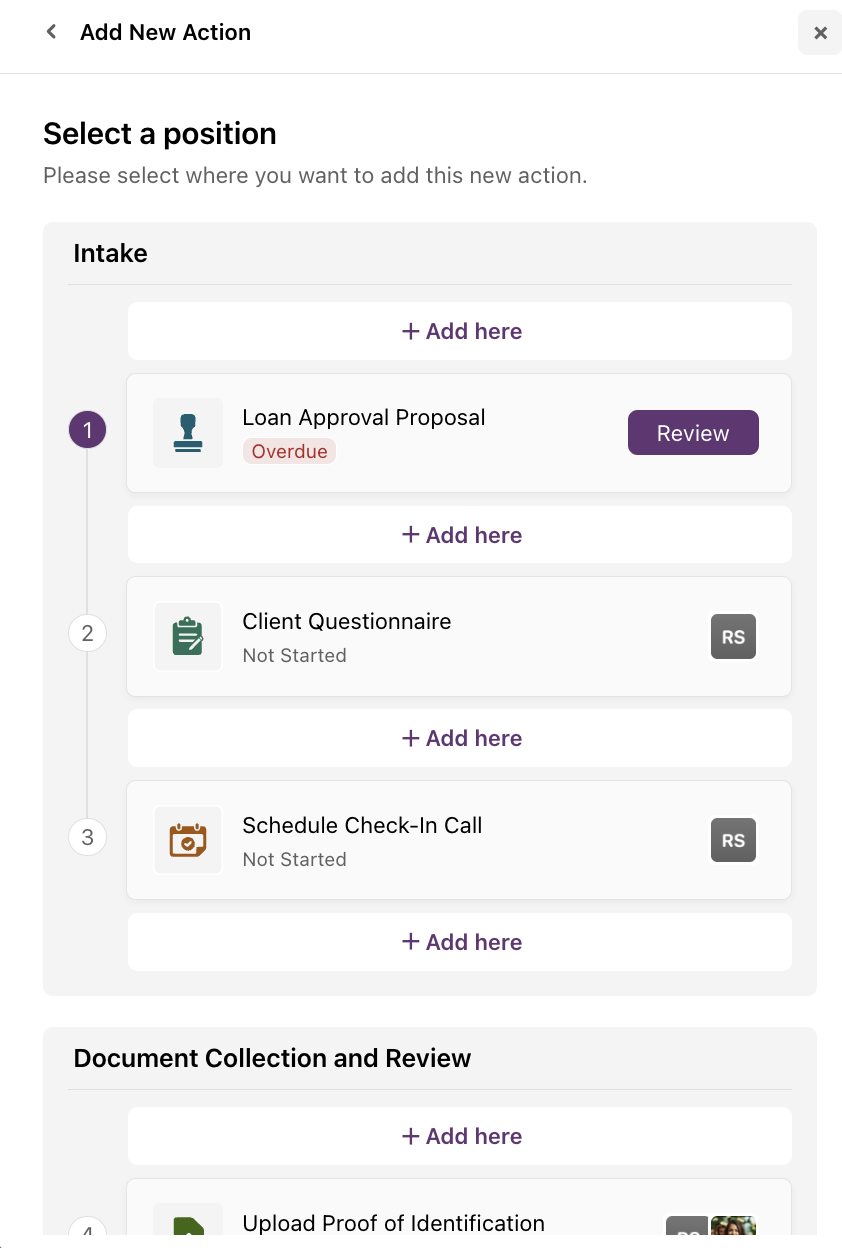842x1248 pixels.
Task: Click the RS avatar on Client Questionnaire
Action: pos(733,636)
